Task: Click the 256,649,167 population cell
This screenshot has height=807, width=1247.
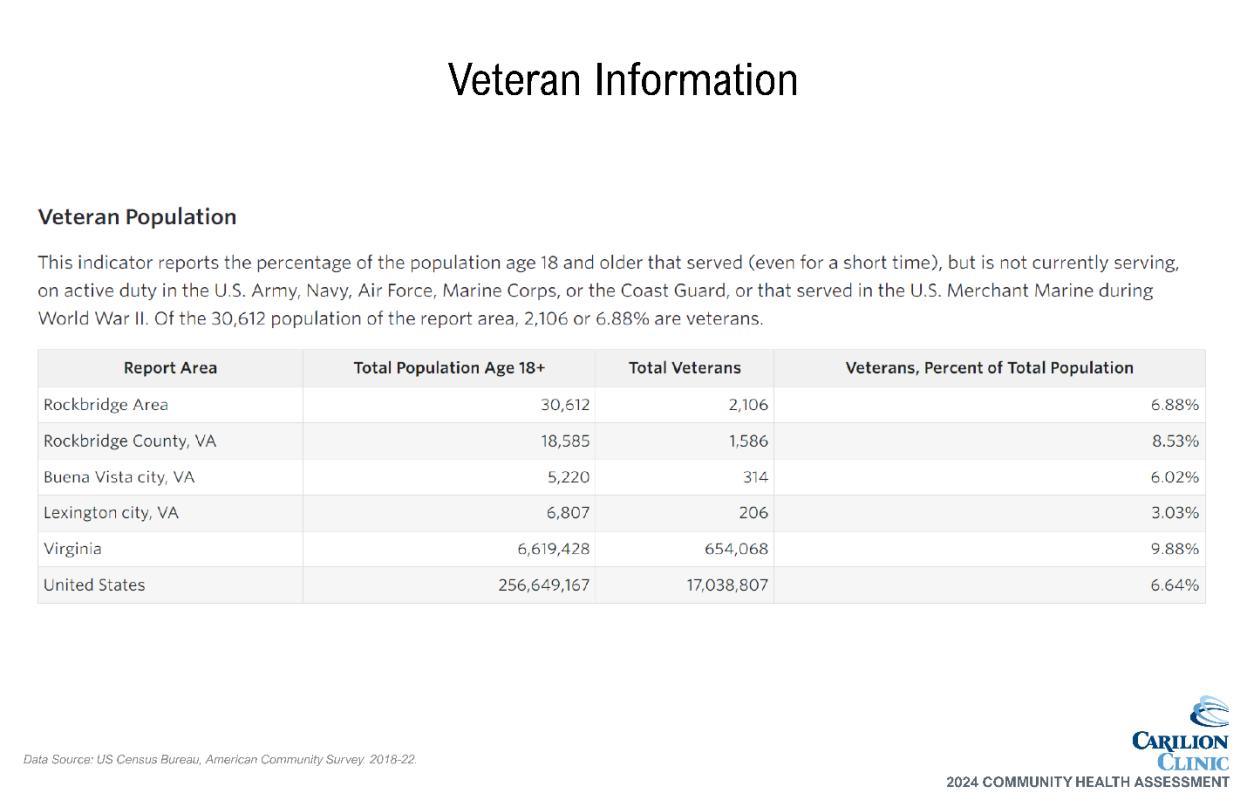Action: pos(544,585)
